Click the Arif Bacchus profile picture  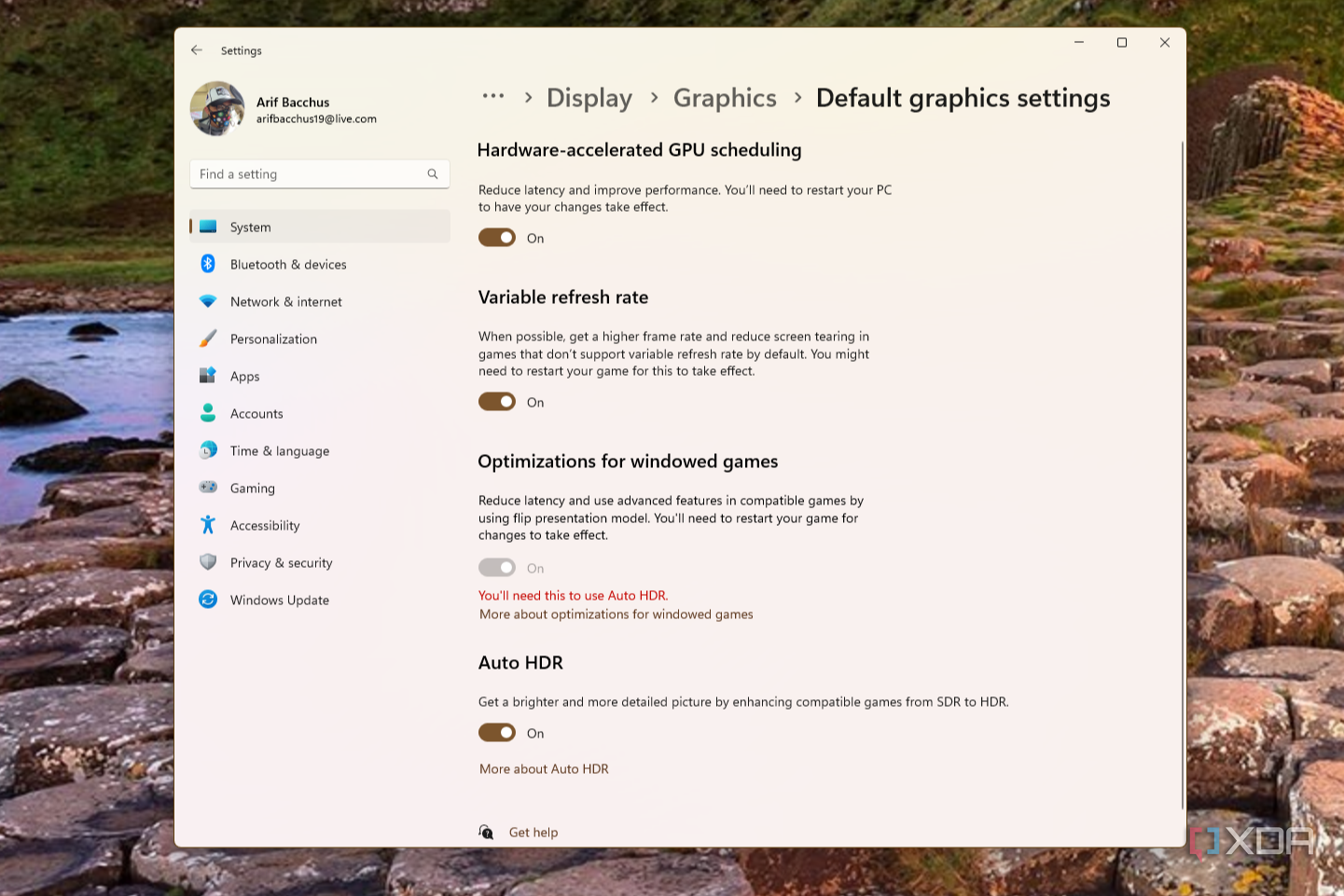[216, 108]
